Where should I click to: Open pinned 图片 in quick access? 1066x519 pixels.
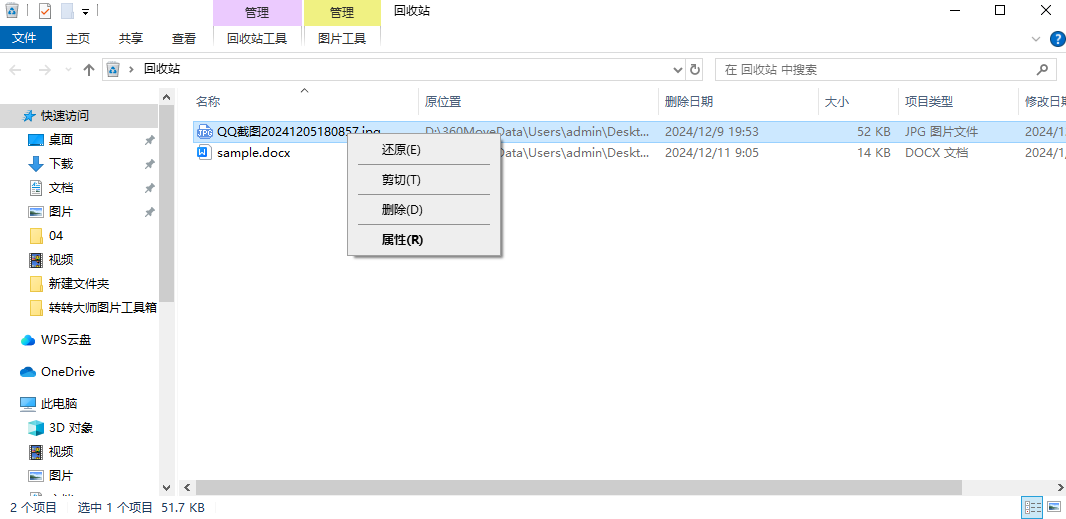click(x=61, y=212)
